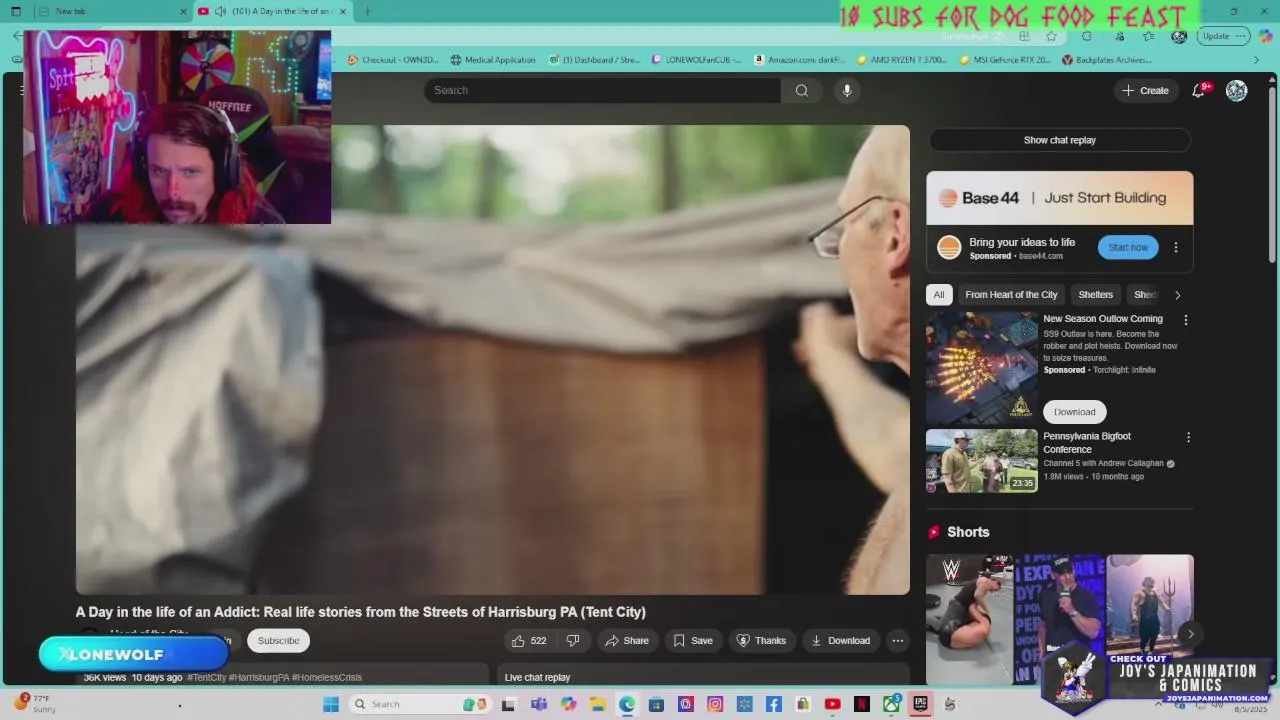Click the Create button
The height and width of the screenshot is (720, 1280).
pyautogui.click(x=1146, y=90)
